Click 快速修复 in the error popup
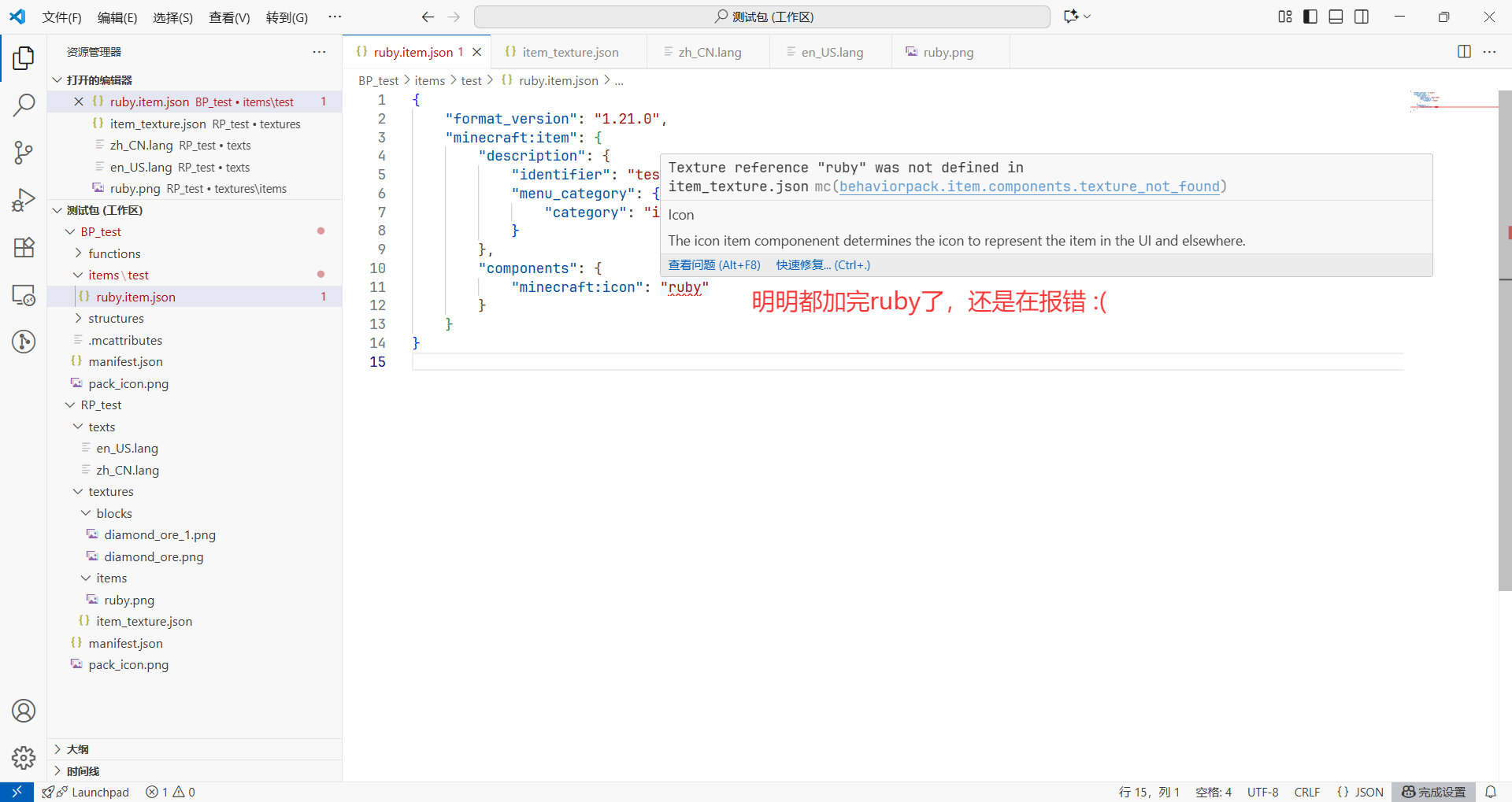The height and width of the screenshot is (802, 1512). click(x=822, y=265)
